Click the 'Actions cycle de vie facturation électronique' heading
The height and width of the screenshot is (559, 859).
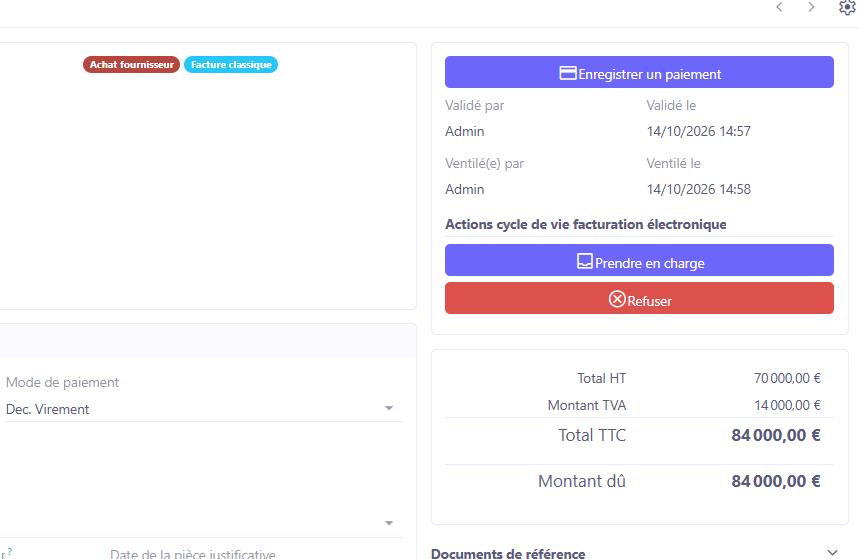586,225
